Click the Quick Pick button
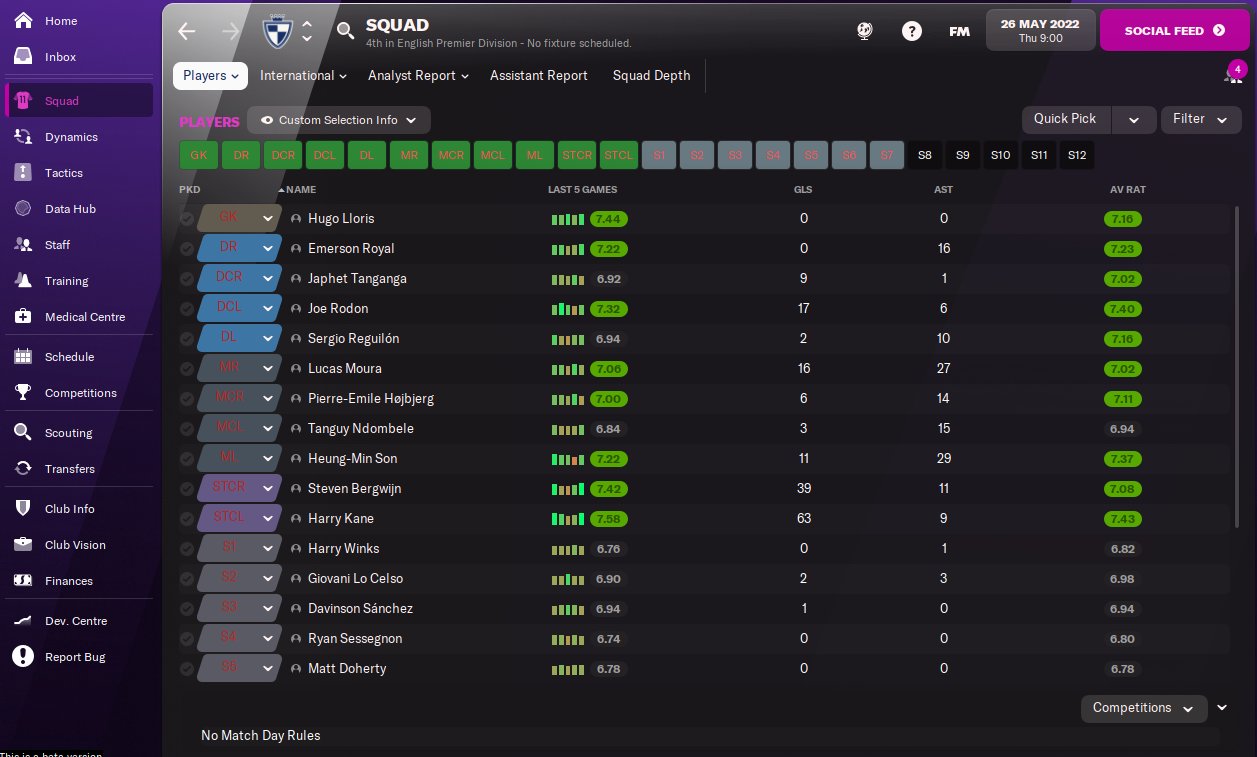The width and height of the screenshot is (1257, 757). (1065, 119)
